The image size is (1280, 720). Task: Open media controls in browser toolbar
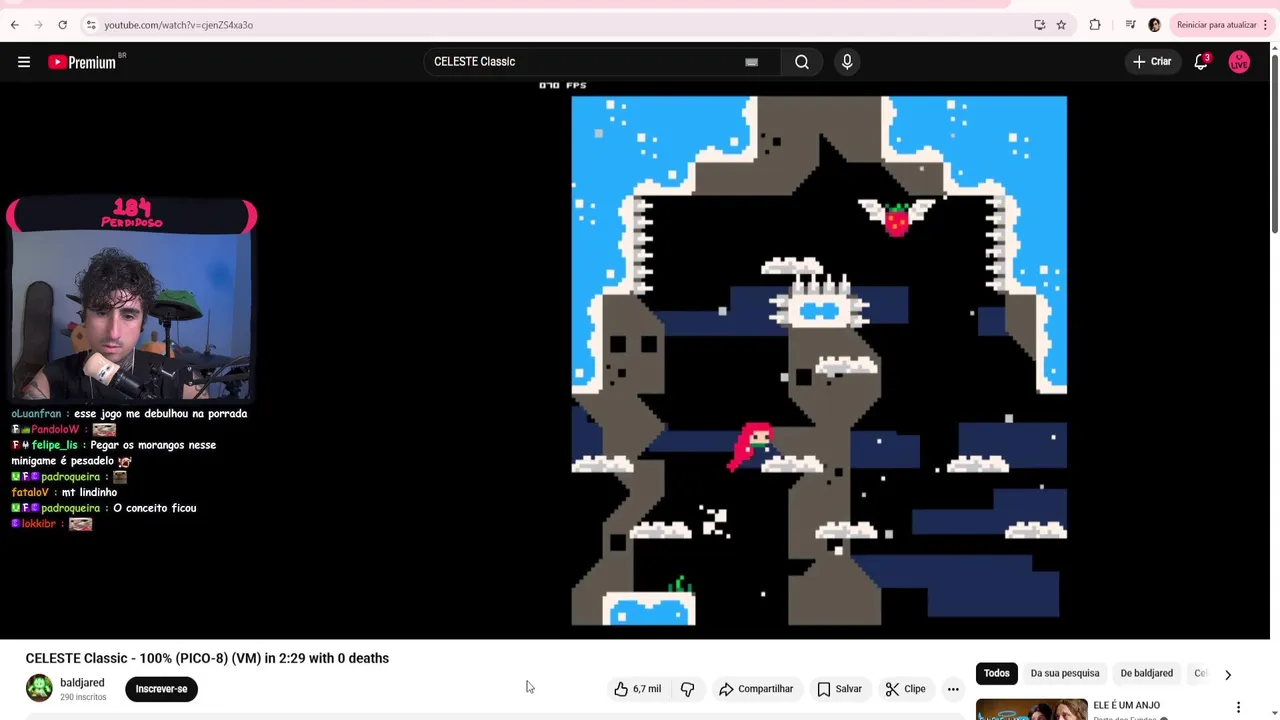pyautogui.click(x=1130, y=25)
